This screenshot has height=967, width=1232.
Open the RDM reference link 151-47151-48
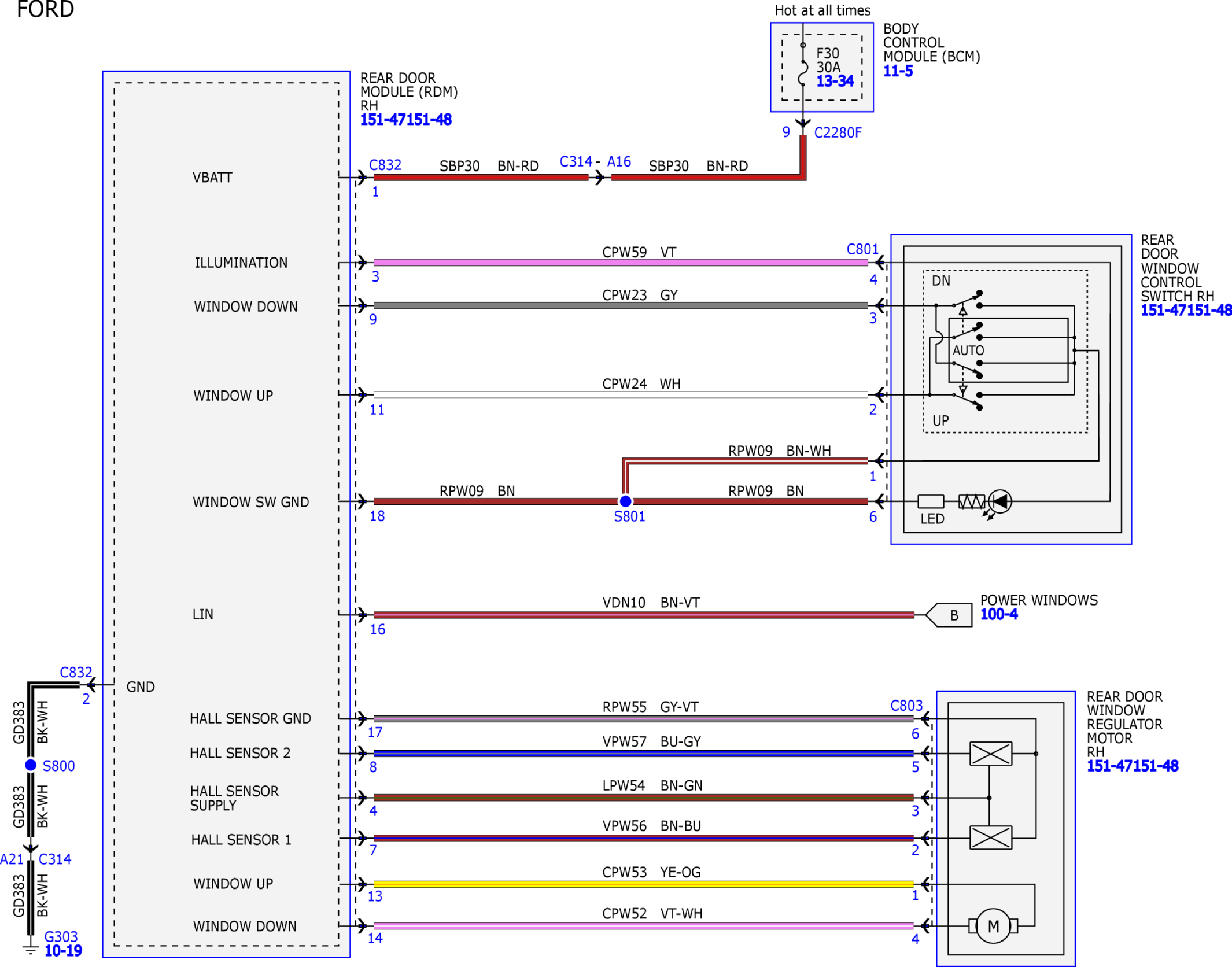pyautogui.click(x=405, y=120)
